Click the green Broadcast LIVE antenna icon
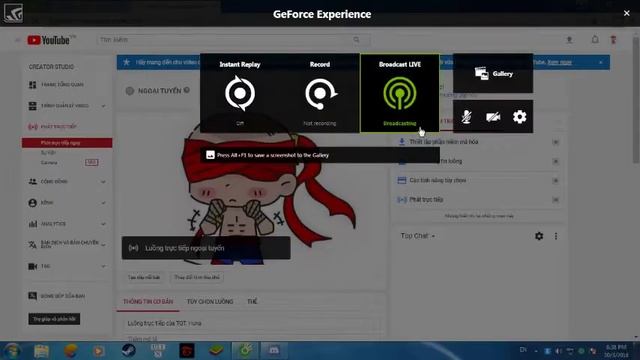The height and width of the screenshot is (360, 640). coord(400,93)
